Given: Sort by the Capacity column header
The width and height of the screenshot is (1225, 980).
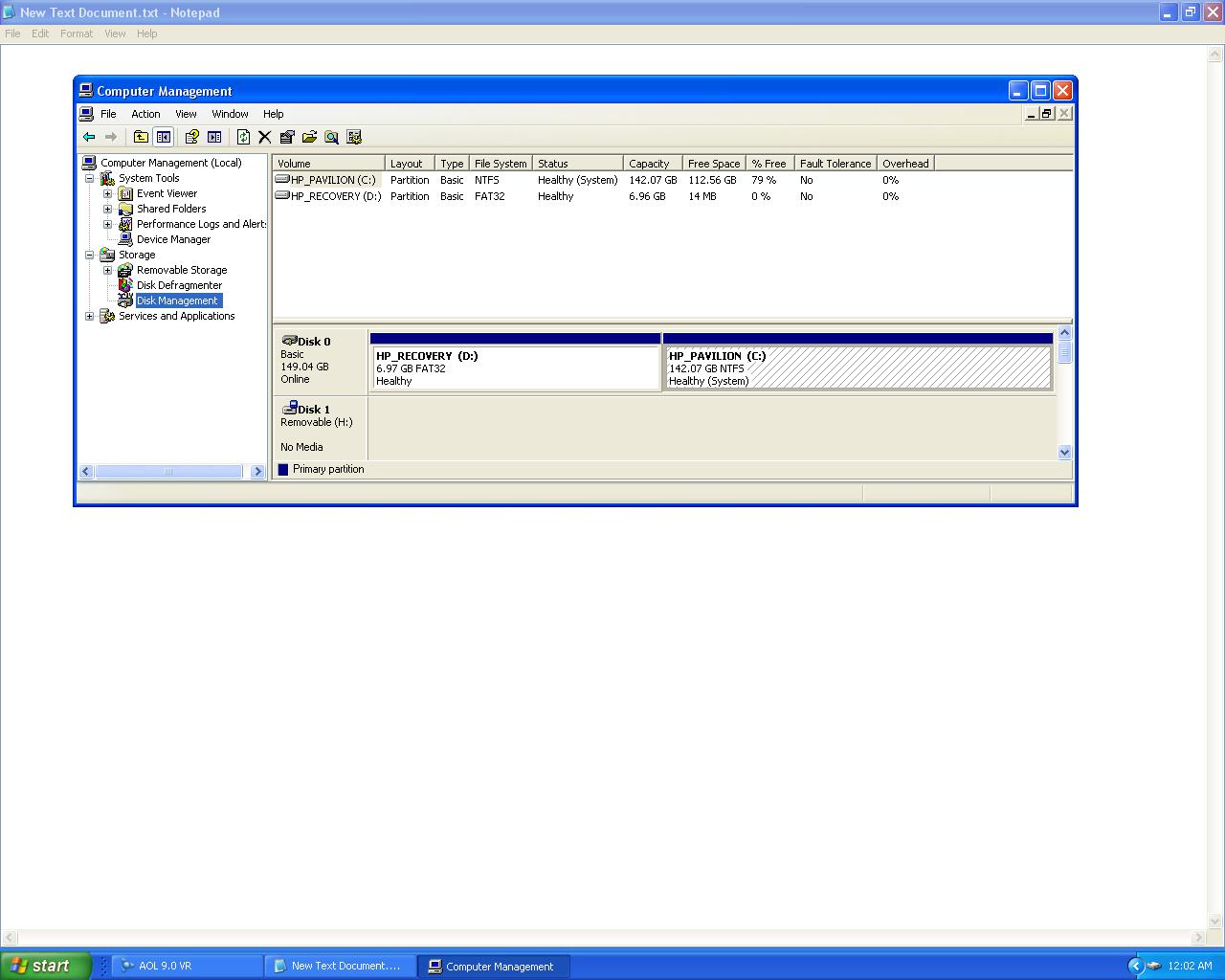Looking at the screenshot, I should coord(653,164).
